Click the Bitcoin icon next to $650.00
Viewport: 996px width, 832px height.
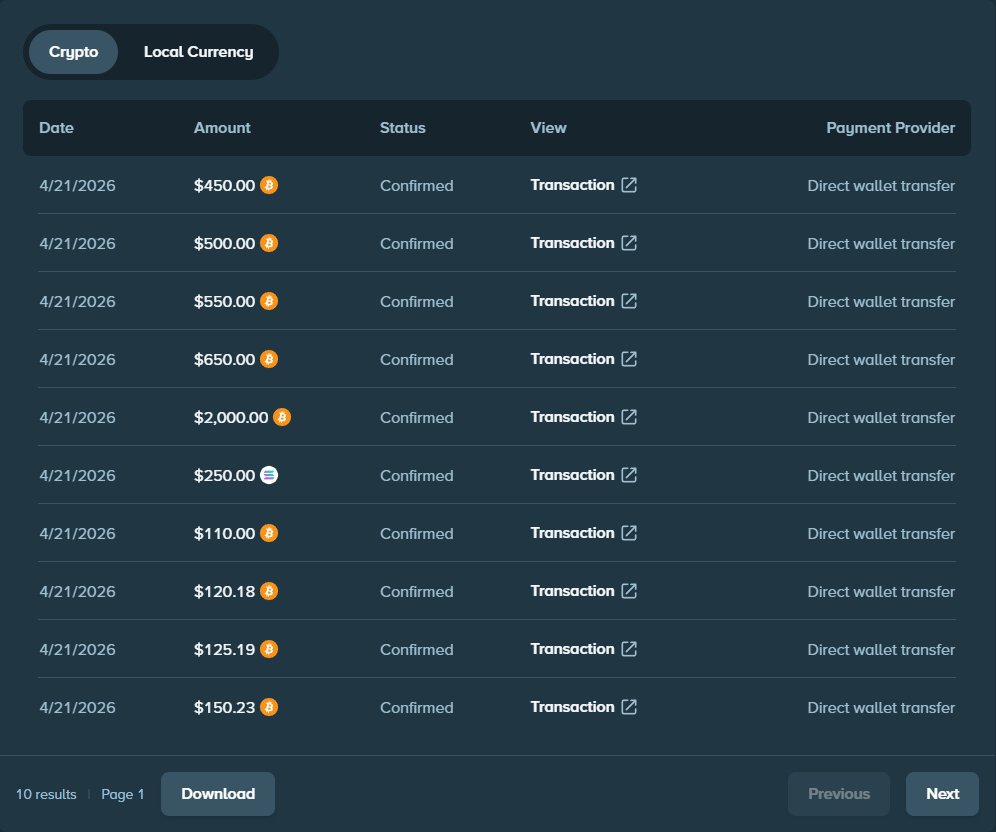pyautogui.click(x=269, y=359)
